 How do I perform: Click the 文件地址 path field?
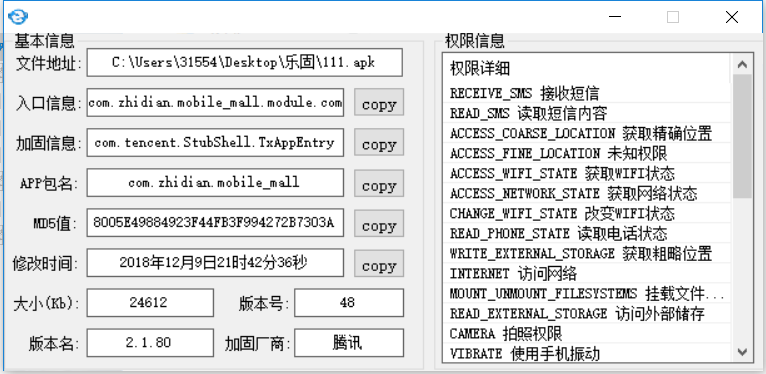tap(245, 62)
